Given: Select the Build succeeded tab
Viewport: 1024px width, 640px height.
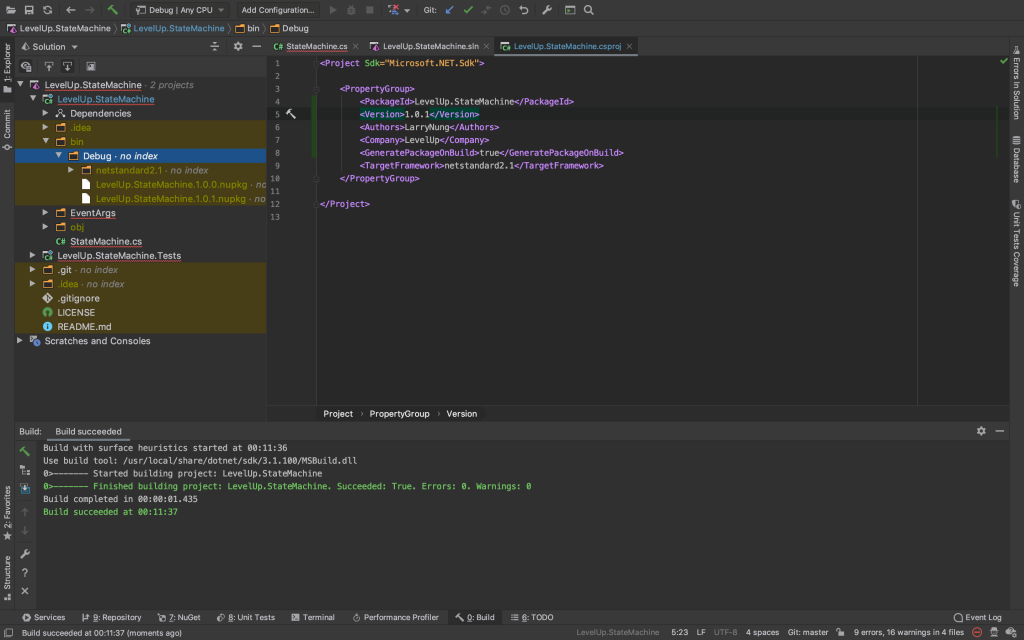Looking at the screenshot, I should point(88,431).
